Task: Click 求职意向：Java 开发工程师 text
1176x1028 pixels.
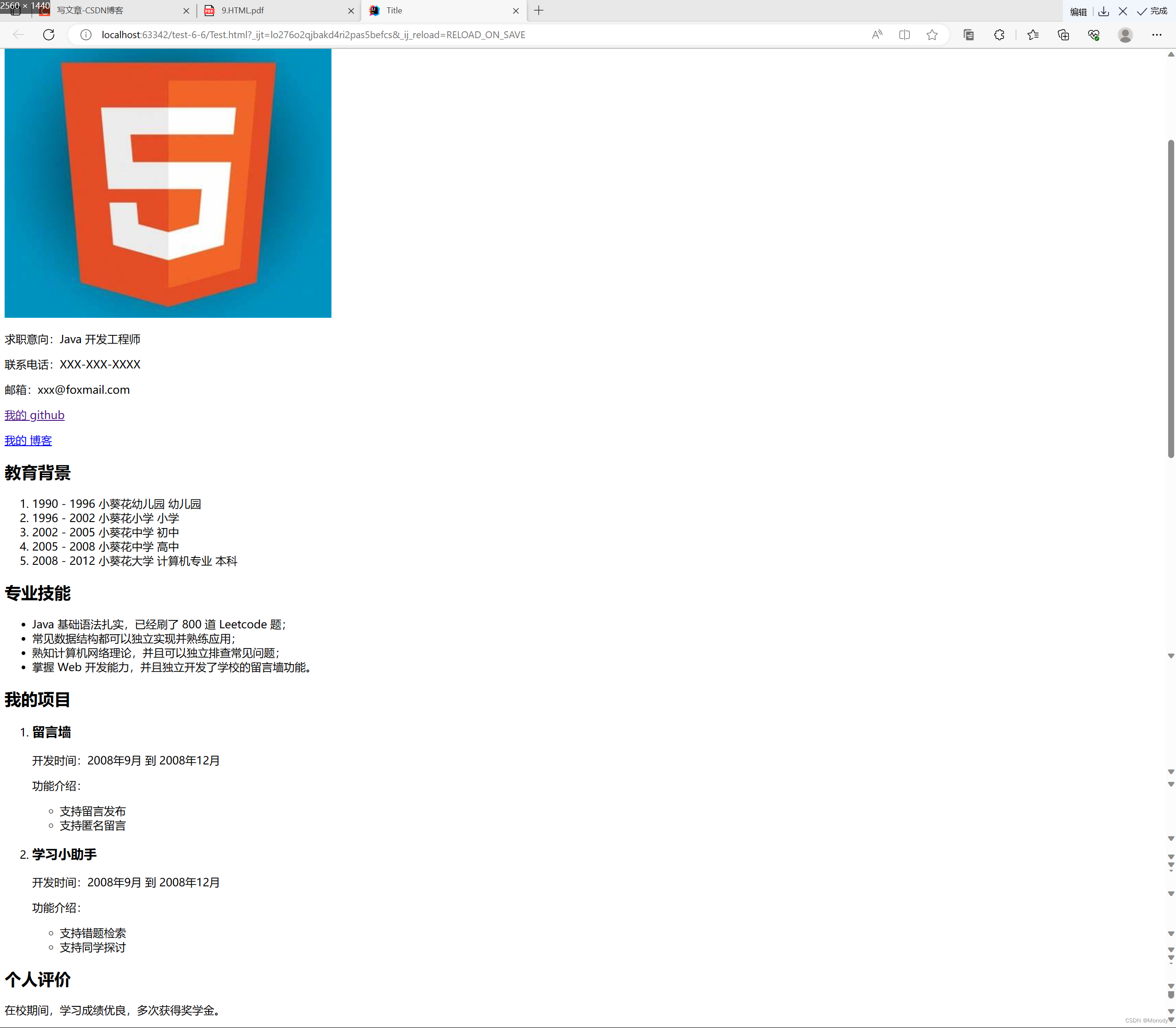Action: click(72, 339)
